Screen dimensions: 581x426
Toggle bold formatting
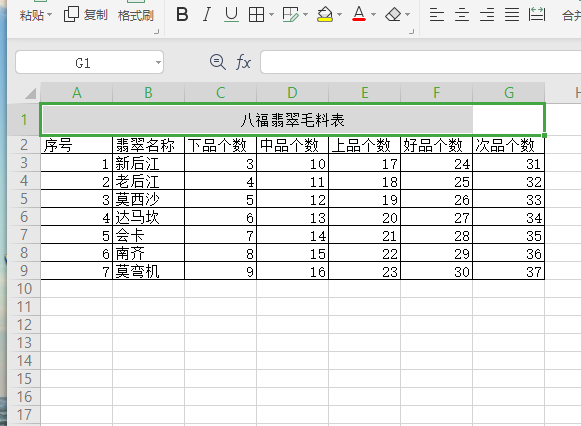pos(182,15)
